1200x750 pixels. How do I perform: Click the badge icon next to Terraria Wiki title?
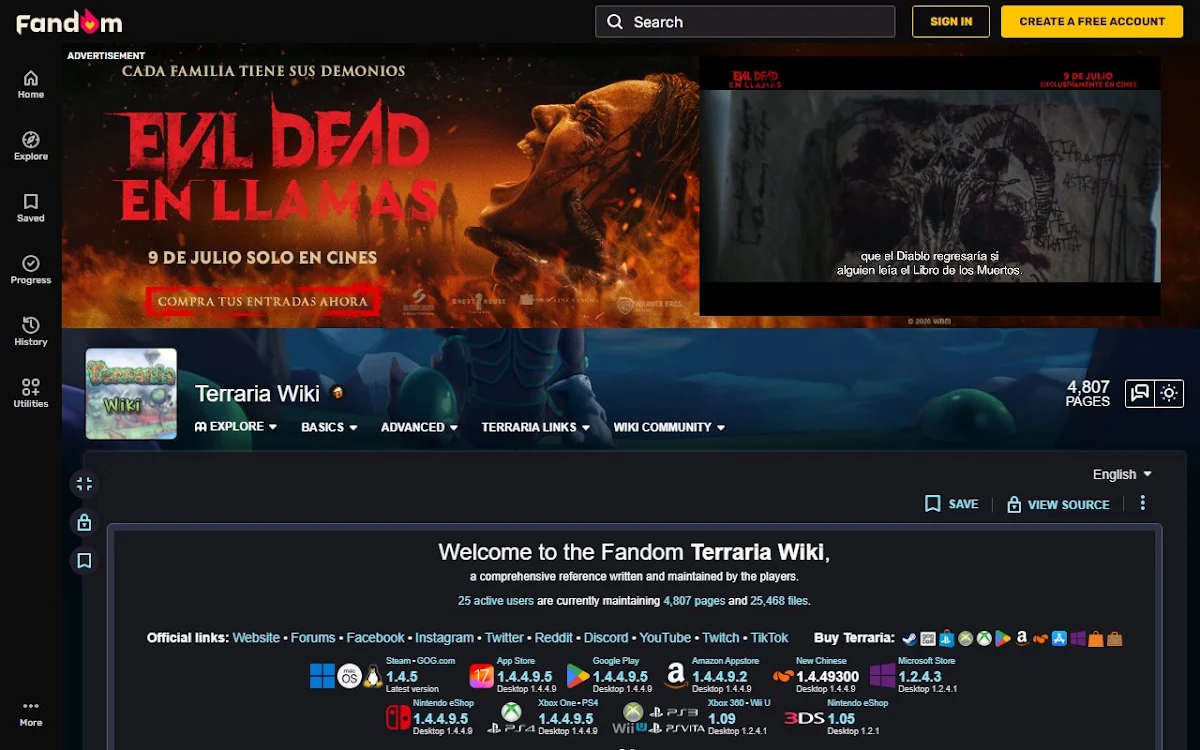tap(338, 393)
